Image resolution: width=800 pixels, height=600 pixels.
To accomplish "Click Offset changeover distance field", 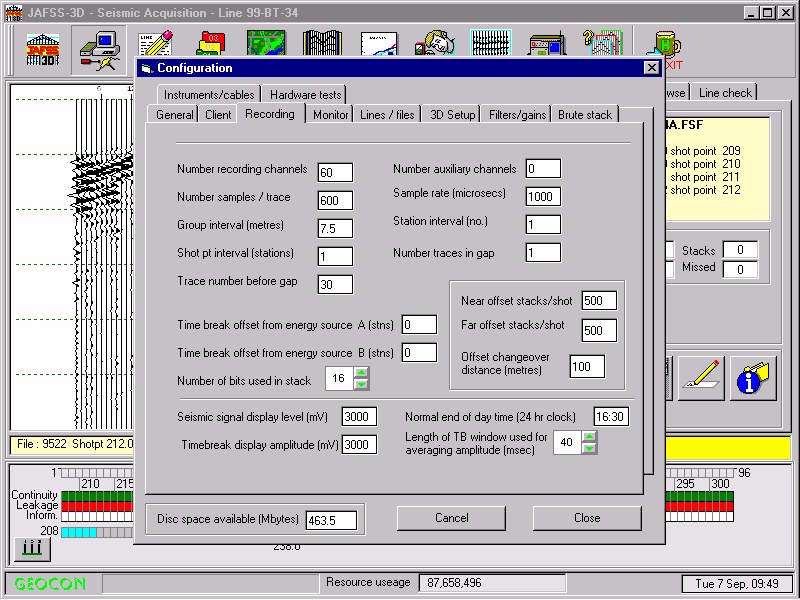I will point(587,366).
